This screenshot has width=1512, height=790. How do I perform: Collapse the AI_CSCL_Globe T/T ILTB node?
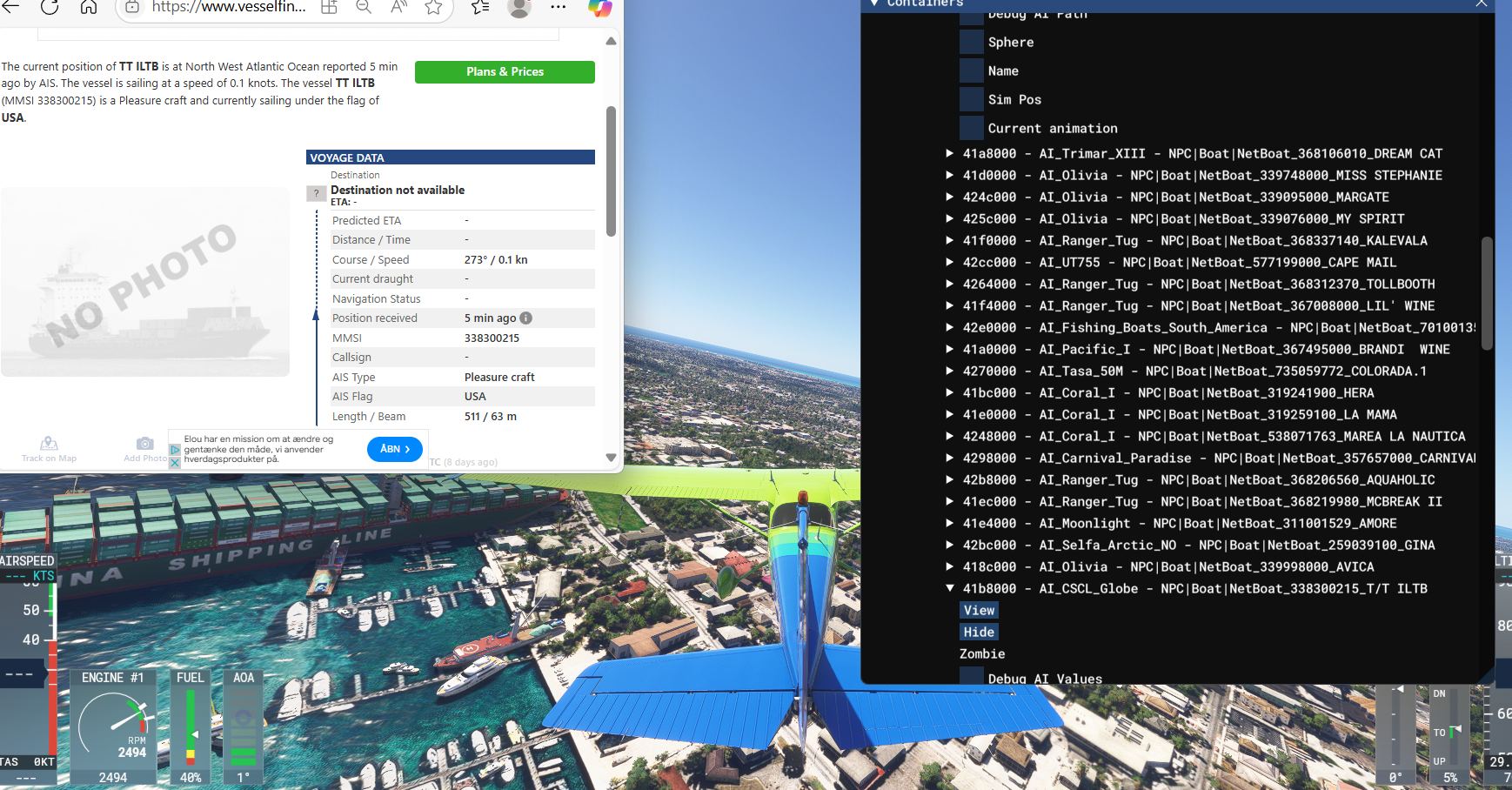click(950, 588)
